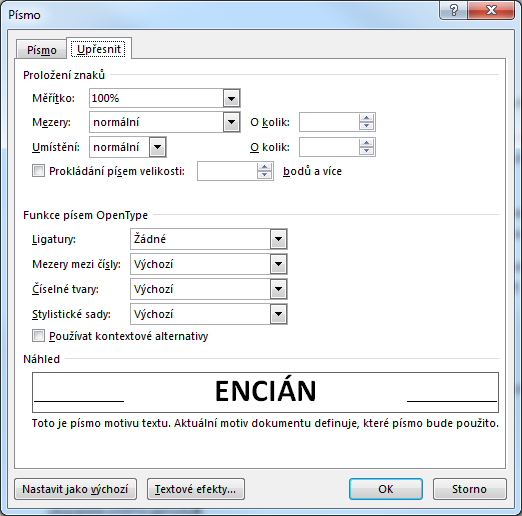Open the Stylistické sady dropdown
The height and width of the screenshot is (516, 522).
278,314
